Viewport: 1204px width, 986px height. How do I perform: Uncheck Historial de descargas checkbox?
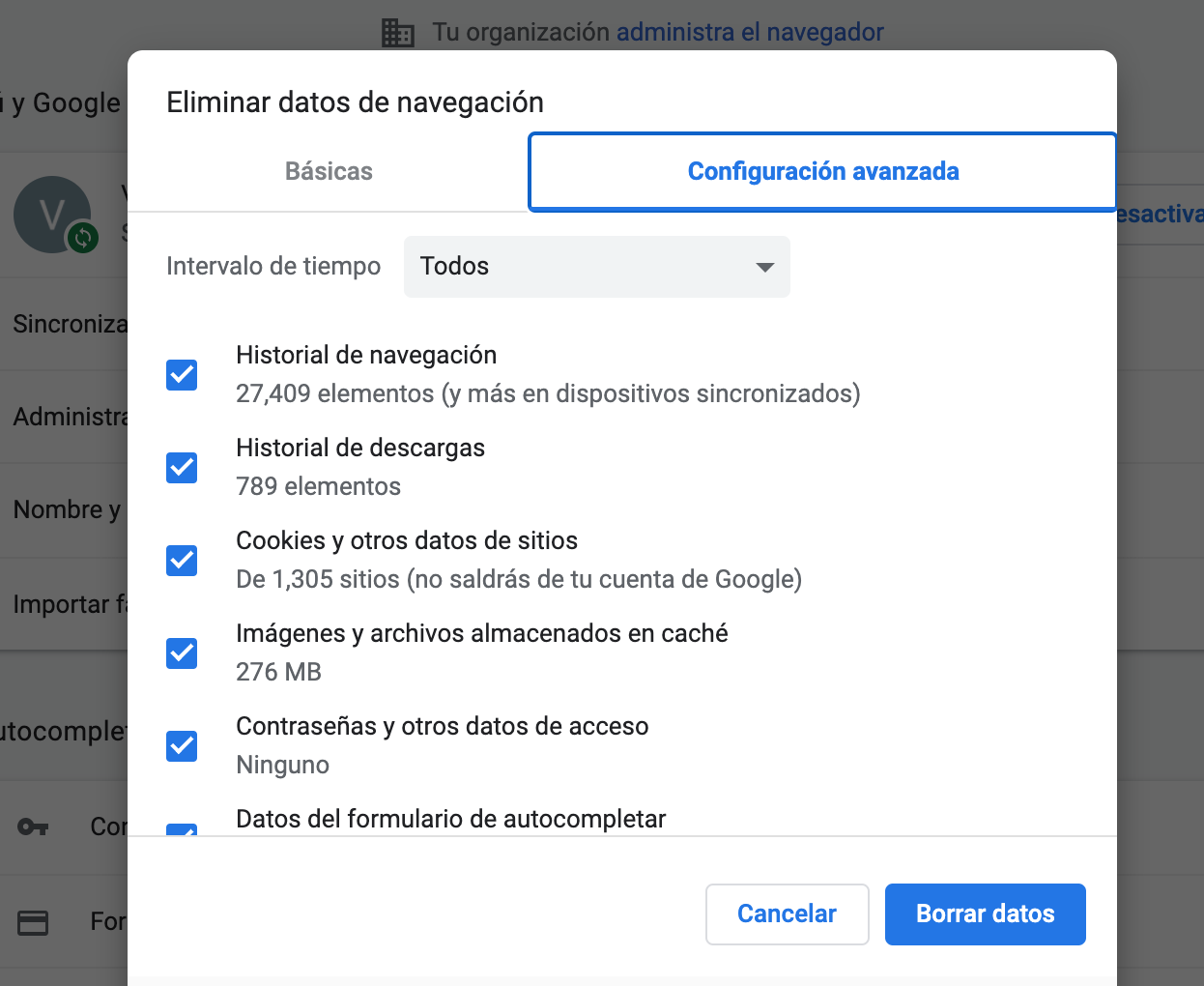pyautogui.click(x=182, y=467)
